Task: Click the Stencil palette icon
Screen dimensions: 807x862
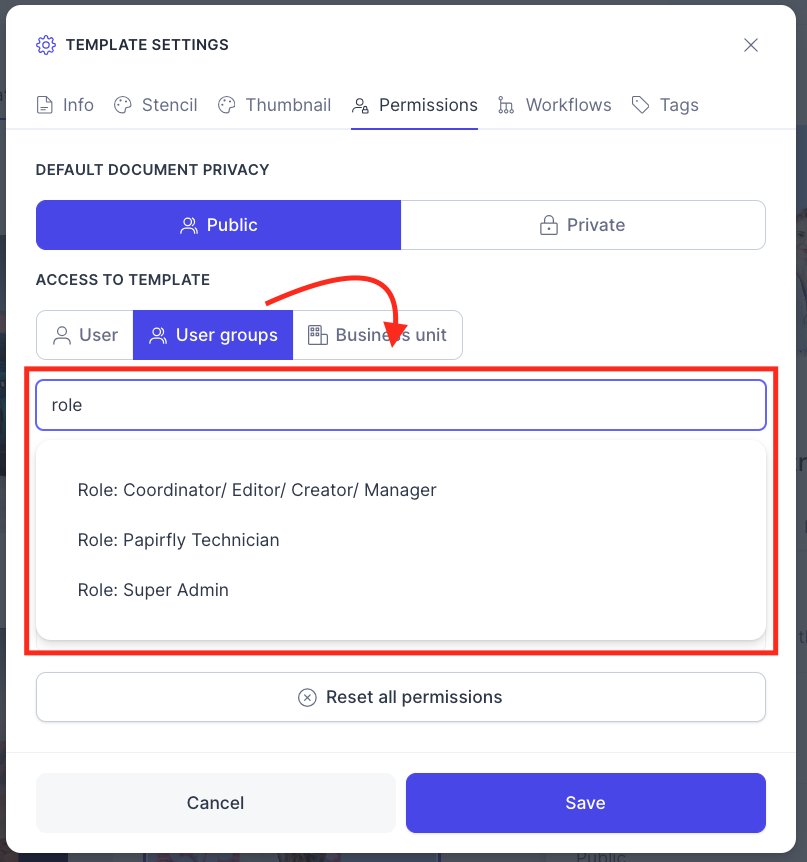Action: [123, 104]
